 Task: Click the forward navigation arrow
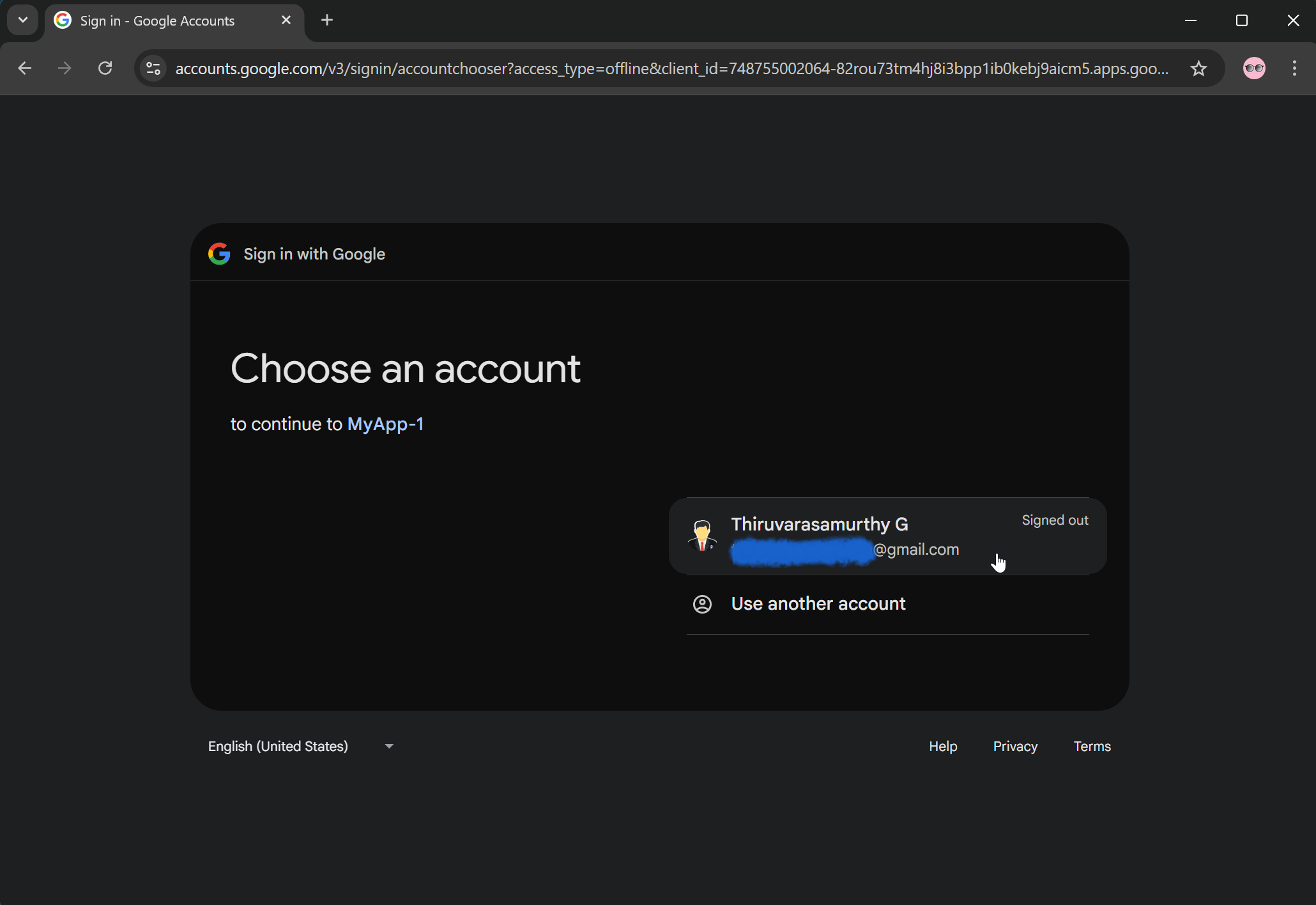pyautogui.click(x=65, y=68)
